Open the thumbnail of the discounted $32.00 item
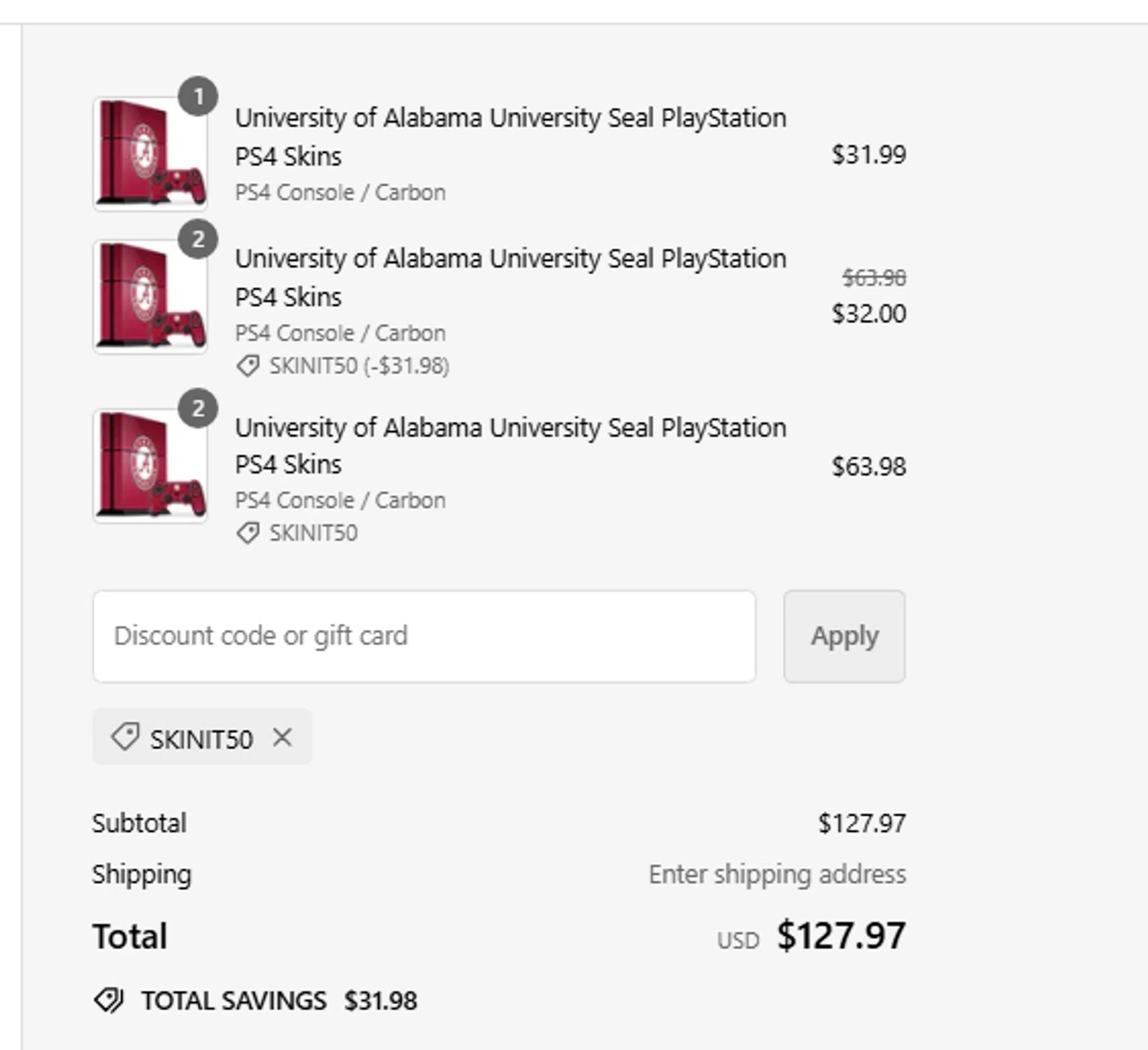This screenshot has height=1050, width=1148. [150, 297]
